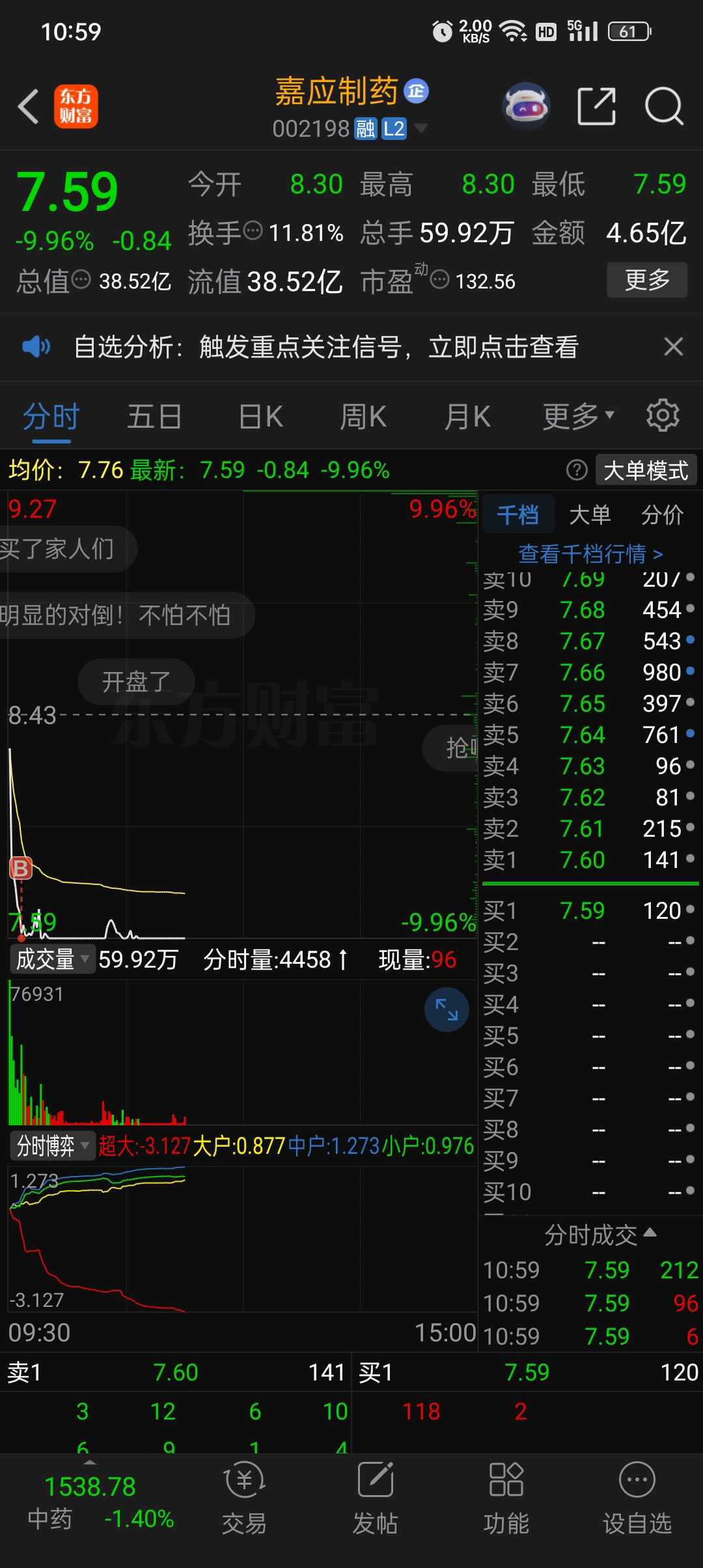Select the 千档 tab
The width and height of the screenshot is (703, 1568).
[x=517, y=515]
